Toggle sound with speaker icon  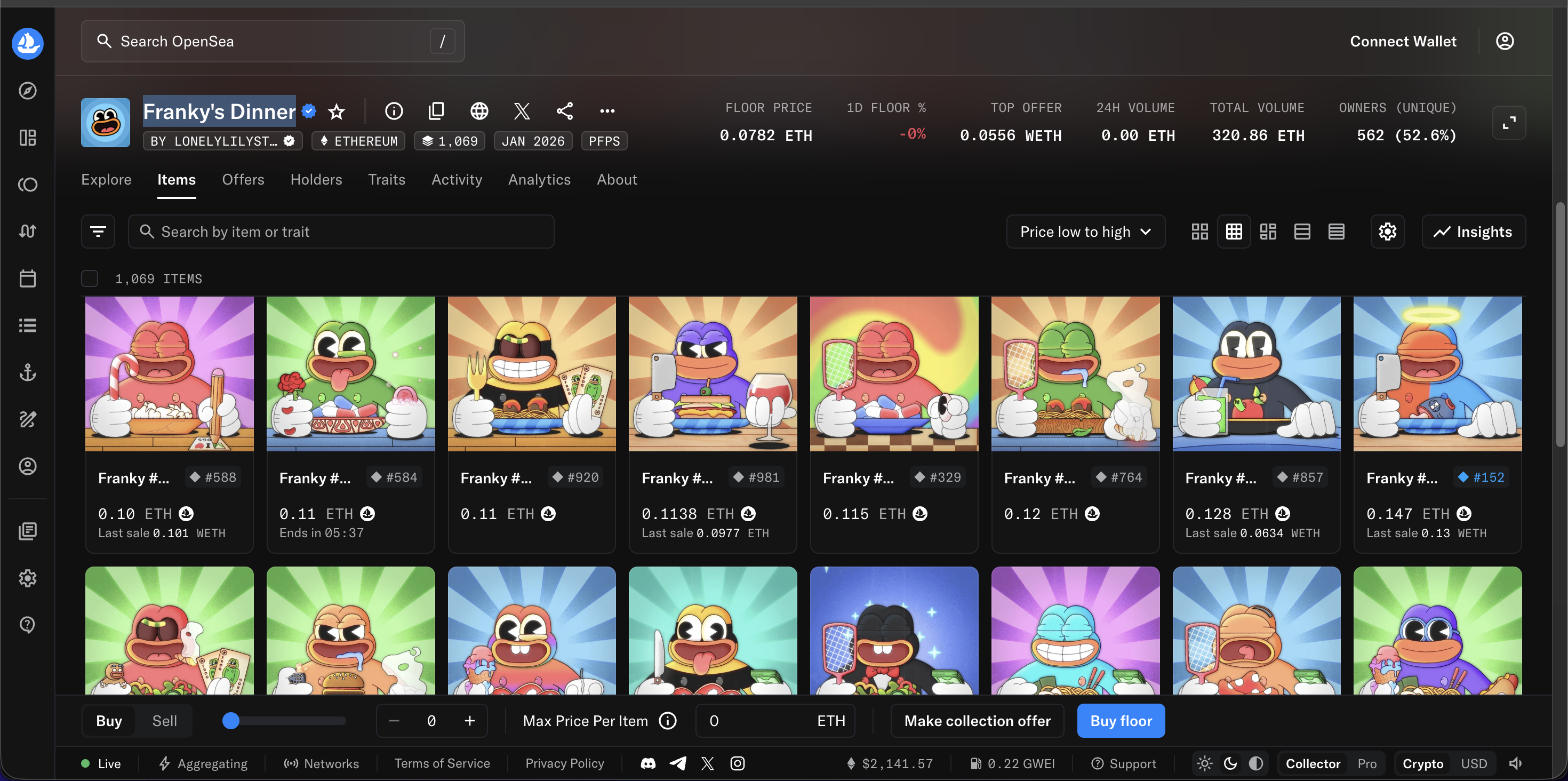click(x=1515, y=763)
